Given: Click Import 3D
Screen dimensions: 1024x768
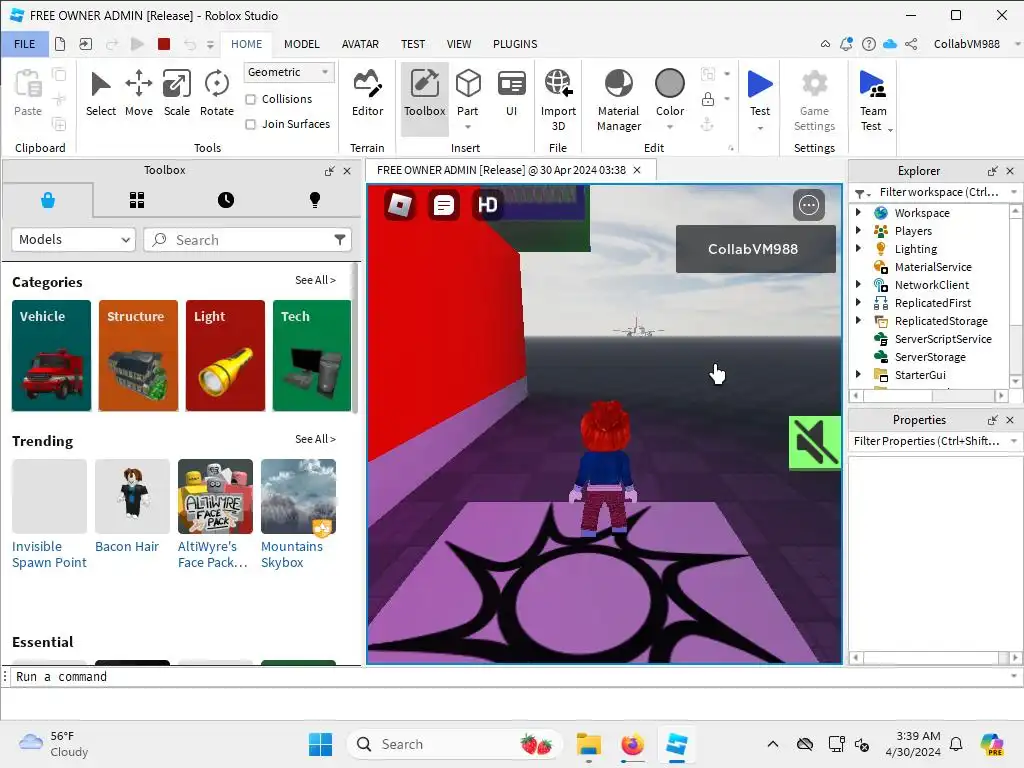Looking at the screenshot, I should 558,99.
